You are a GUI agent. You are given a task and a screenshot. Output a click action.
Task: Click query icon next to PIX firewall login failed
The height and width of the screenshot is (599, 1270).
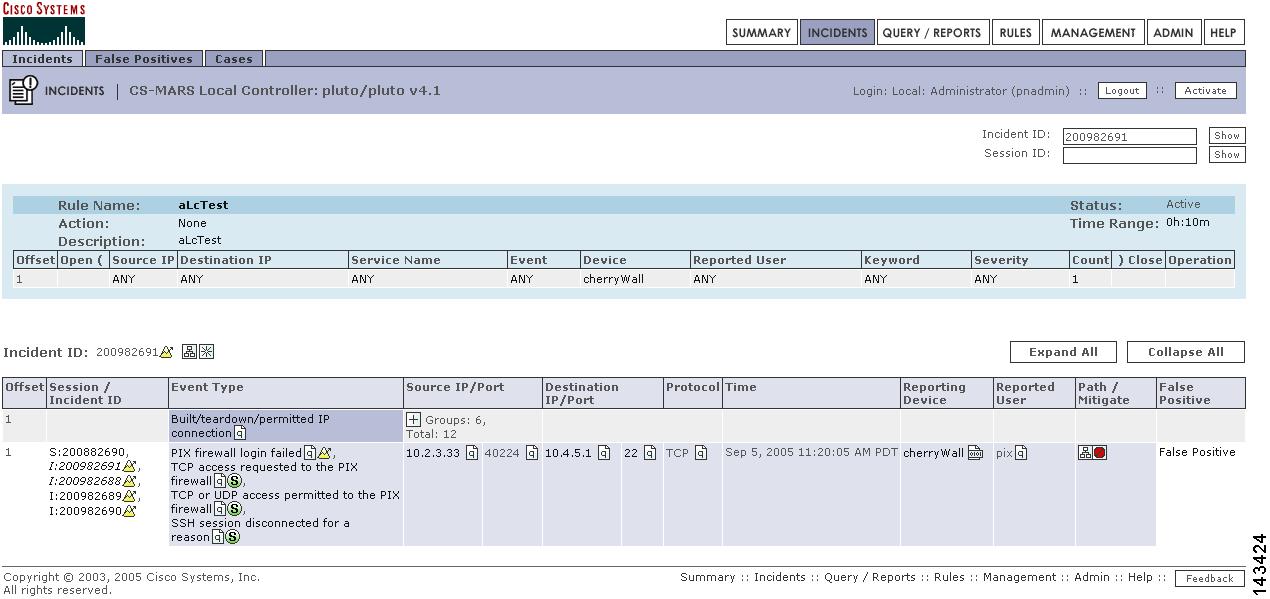[x=310, y=453]
